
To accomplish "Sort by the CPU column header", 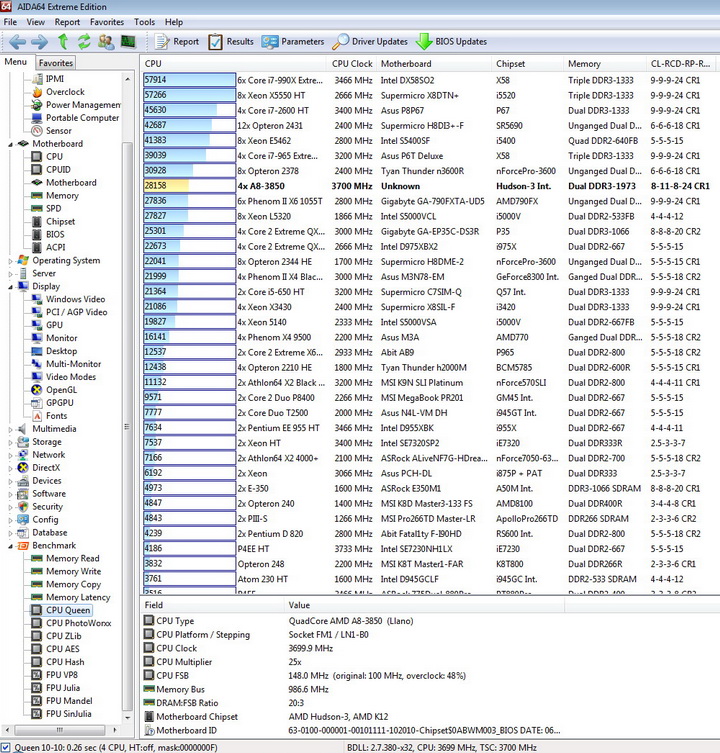I will coord(233,63).
